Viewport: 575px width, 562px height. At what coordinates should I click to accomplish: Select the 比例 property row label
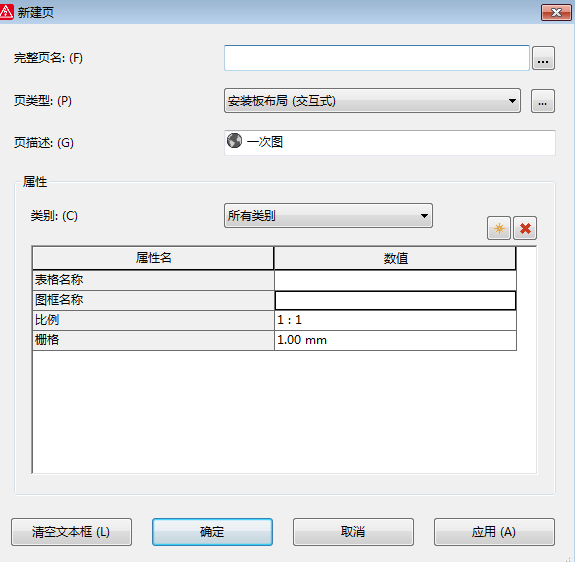153,320
